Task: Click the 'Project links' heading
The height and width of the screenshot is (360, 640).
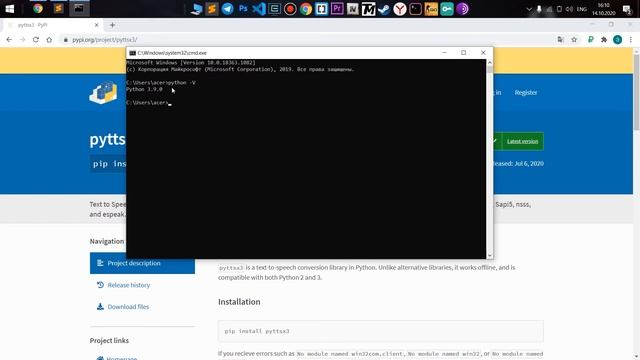Action: coord(109,340)
